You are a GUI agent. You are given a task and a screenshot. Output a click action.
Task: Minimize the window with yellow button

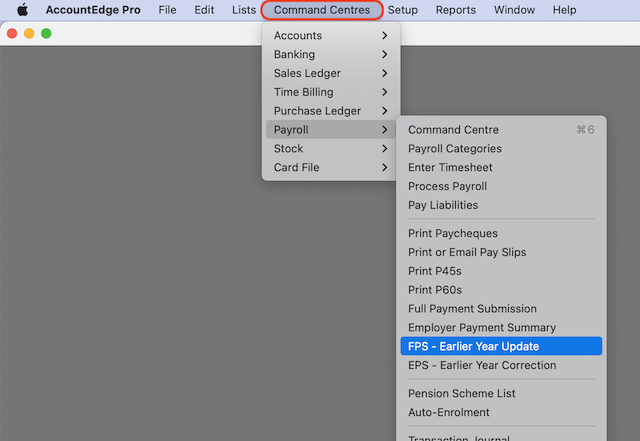[x=29, y=33]
